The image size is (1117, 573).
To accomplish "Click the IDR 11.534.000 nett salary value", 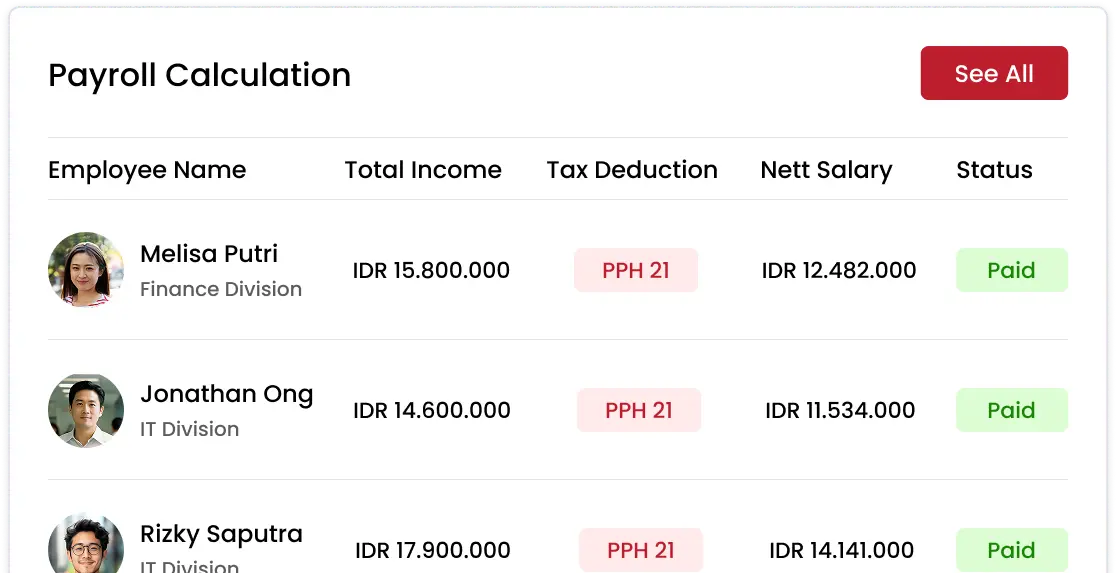I will point(840,410).
